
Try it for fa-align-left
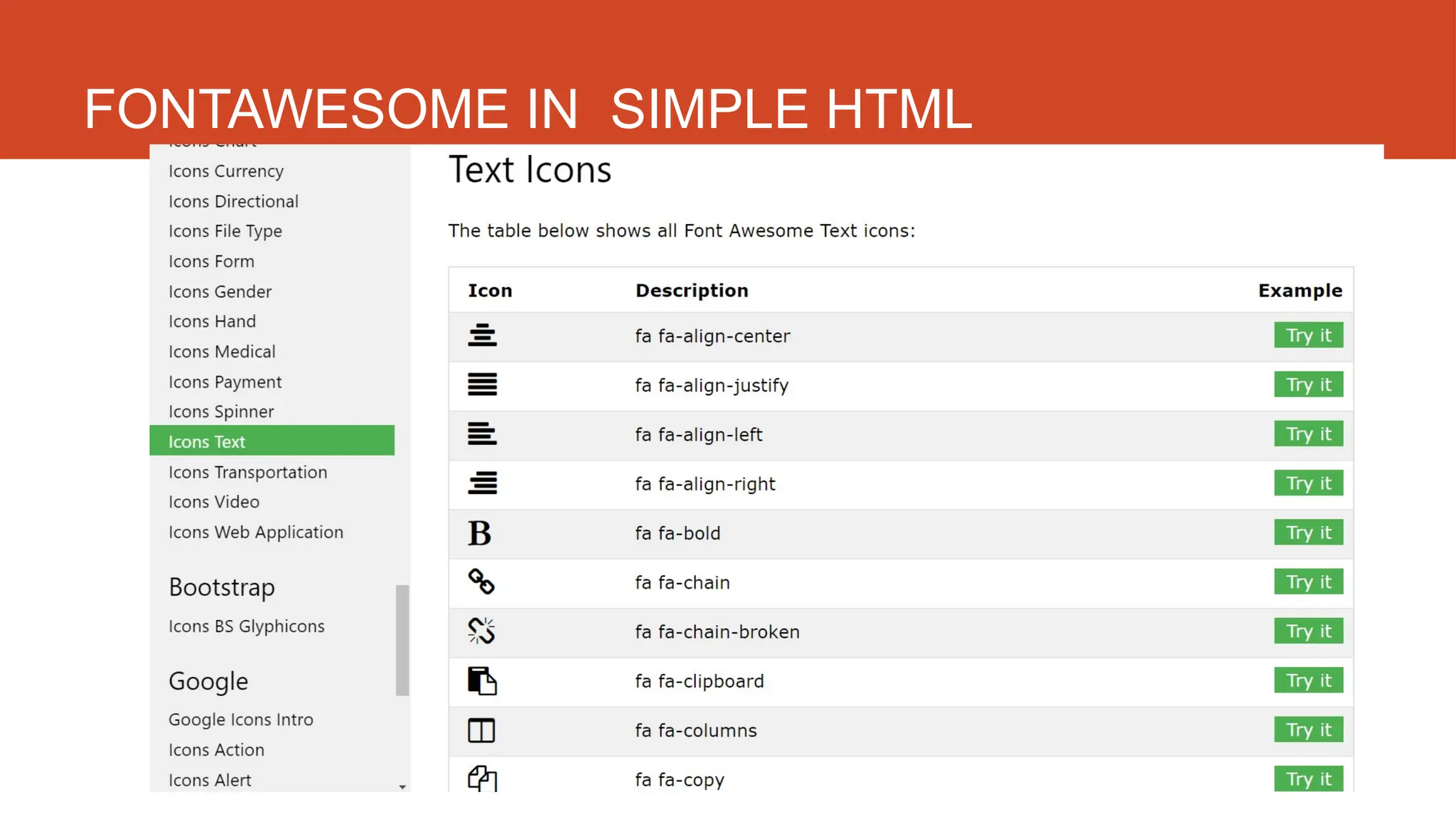click(x=1309, y=434)
